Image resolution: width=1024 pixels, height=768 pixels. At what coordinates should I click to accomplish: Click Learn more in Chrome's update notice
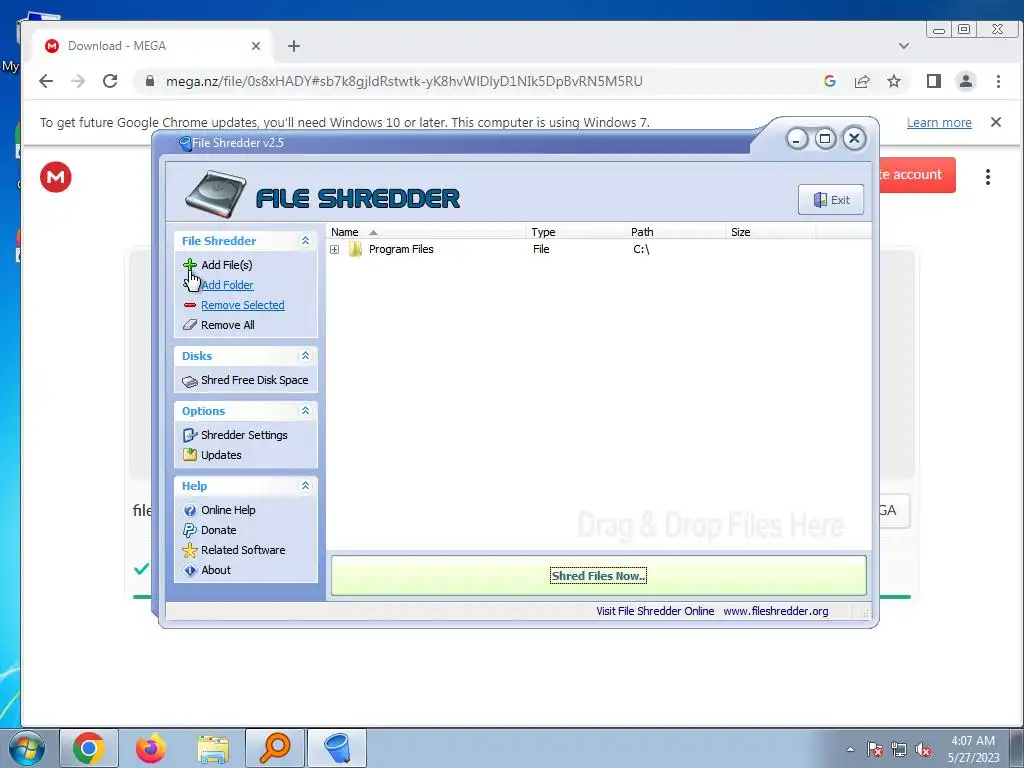[939, 123]
